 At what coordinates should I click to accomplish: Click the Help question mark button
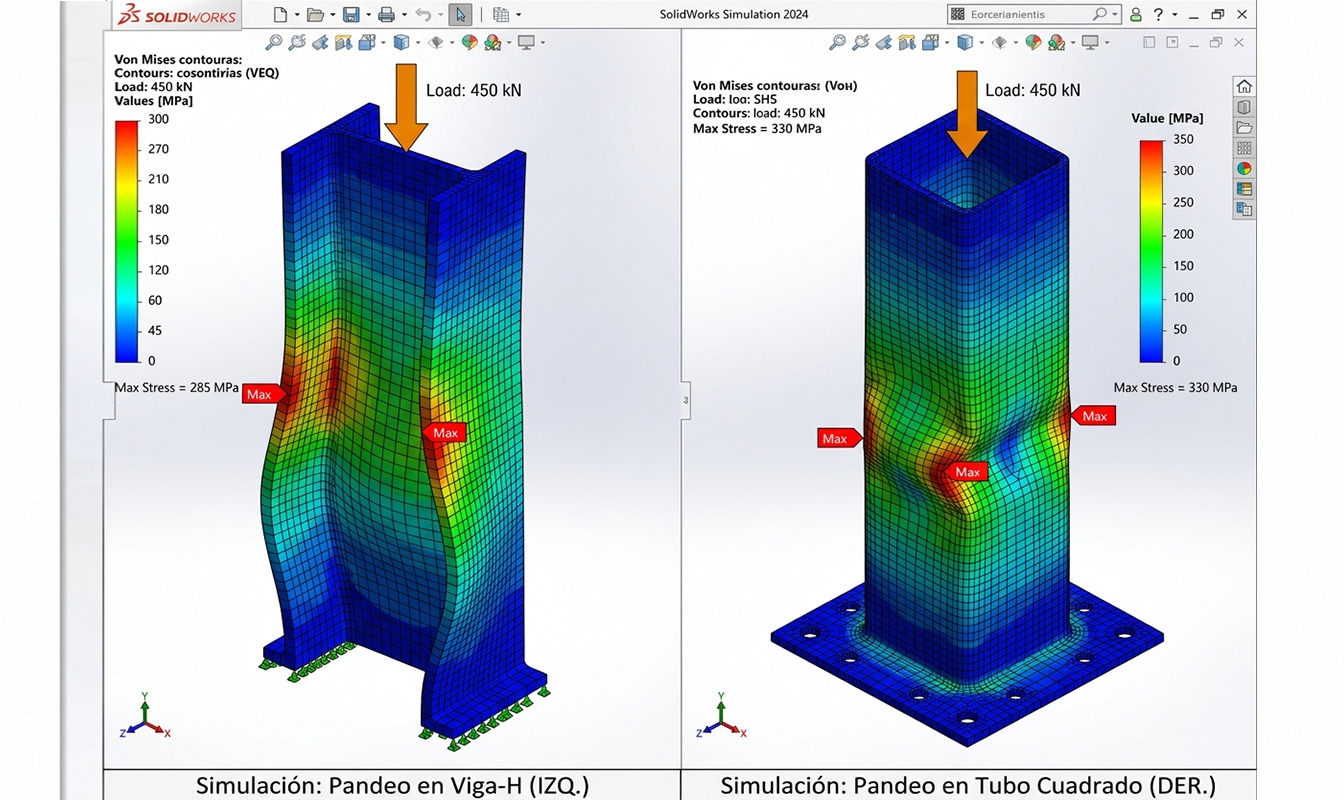pos(1158,14)
